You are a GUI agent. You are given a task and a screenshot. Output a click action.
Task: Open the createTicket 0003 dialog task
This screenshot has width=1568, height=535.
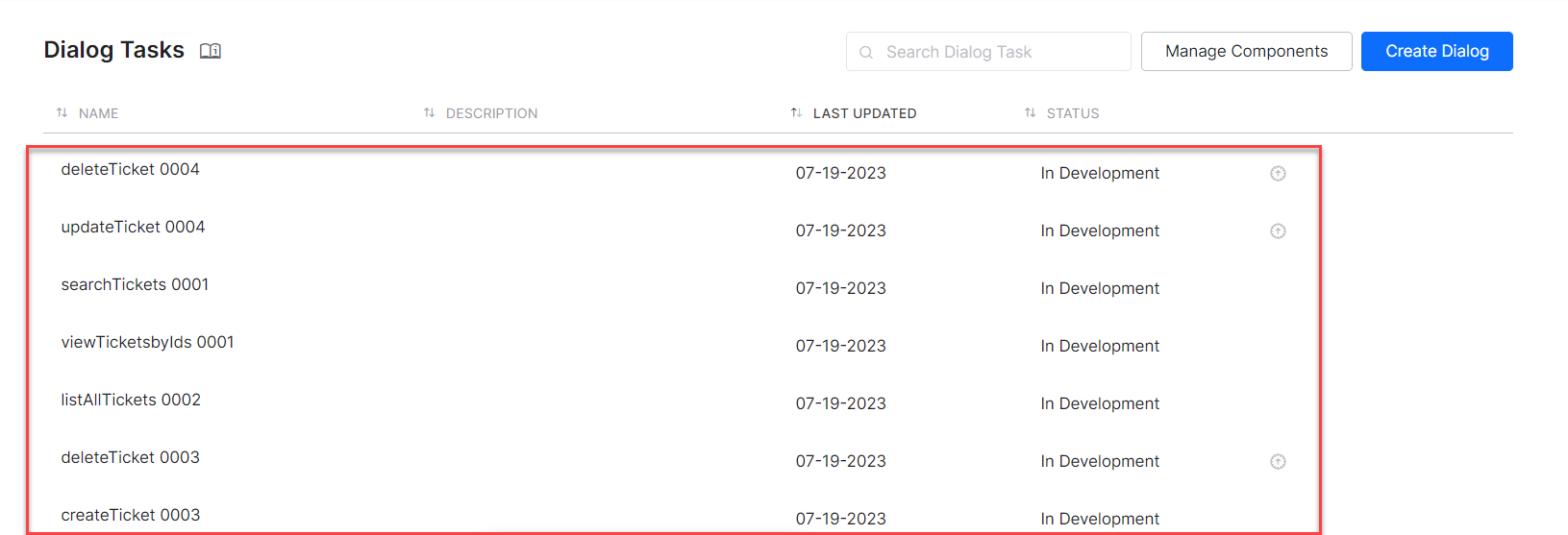(x=131, y=516)
